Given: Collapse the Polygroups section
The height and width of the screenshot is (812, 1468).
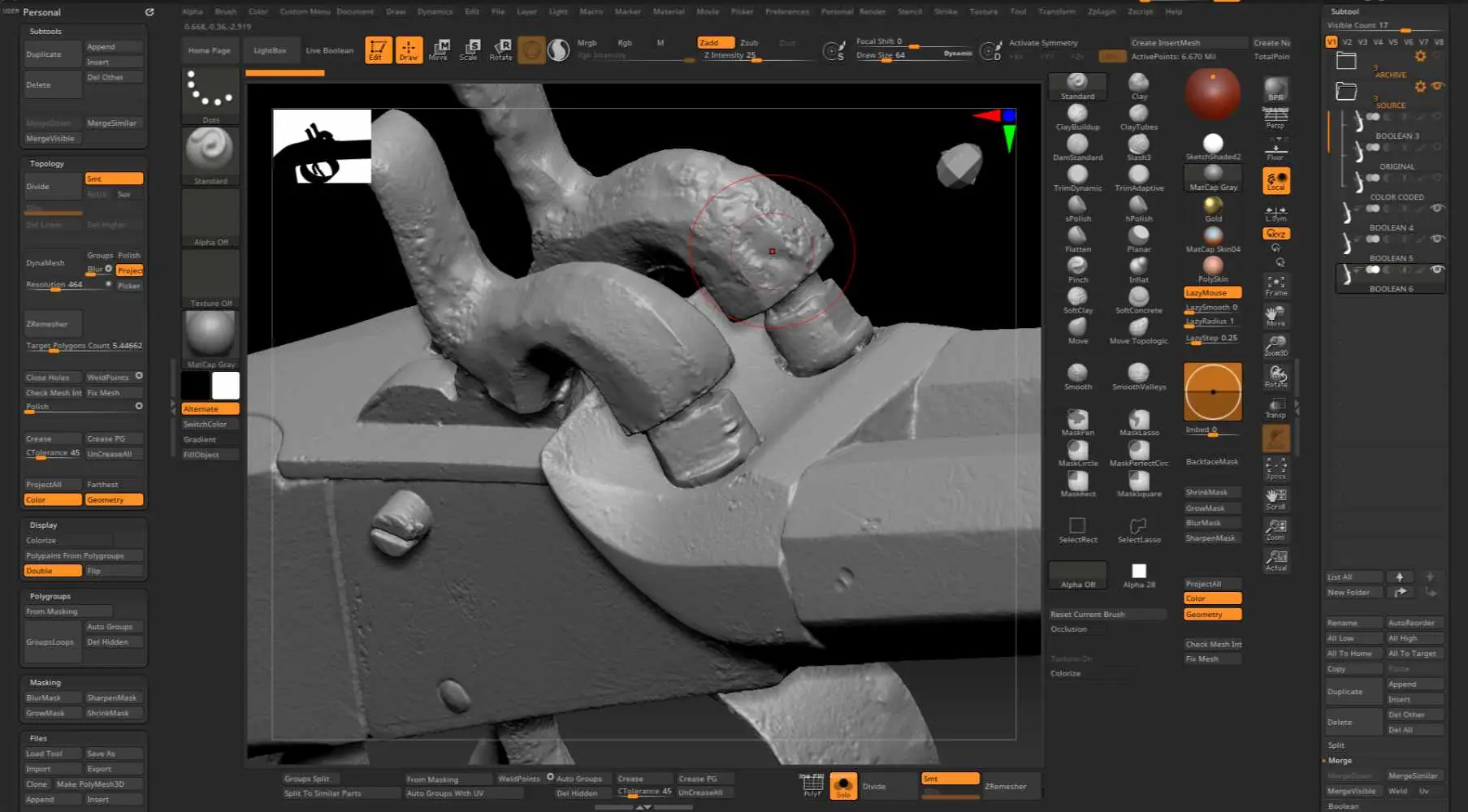Looking at the screenshot, I should click(50, 596).
